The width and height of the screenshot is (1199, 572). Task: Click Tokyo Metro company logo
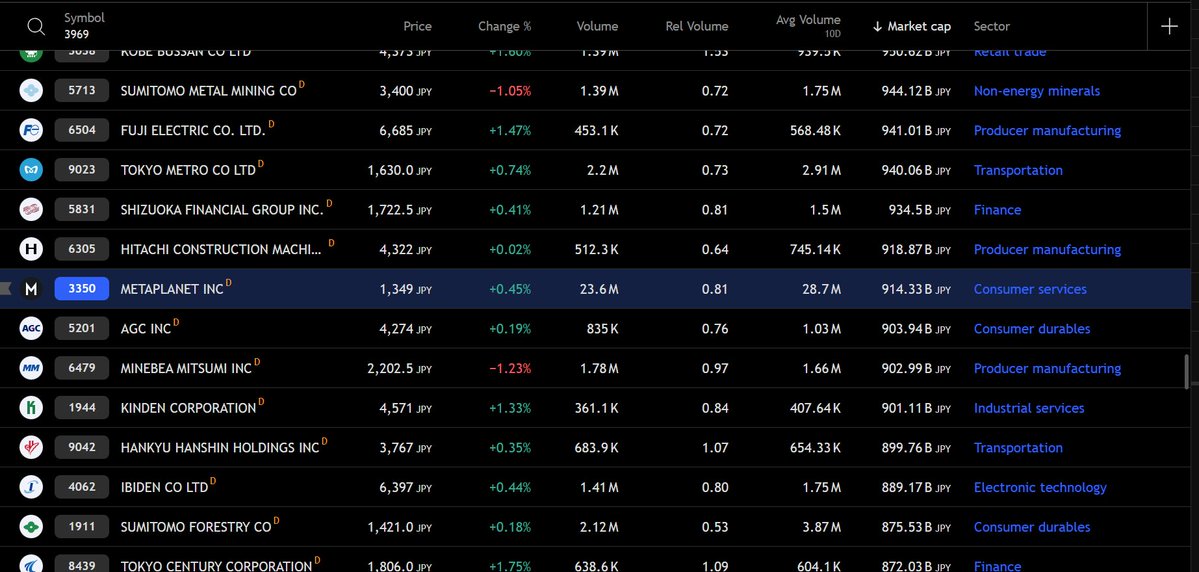click(31, 171)
